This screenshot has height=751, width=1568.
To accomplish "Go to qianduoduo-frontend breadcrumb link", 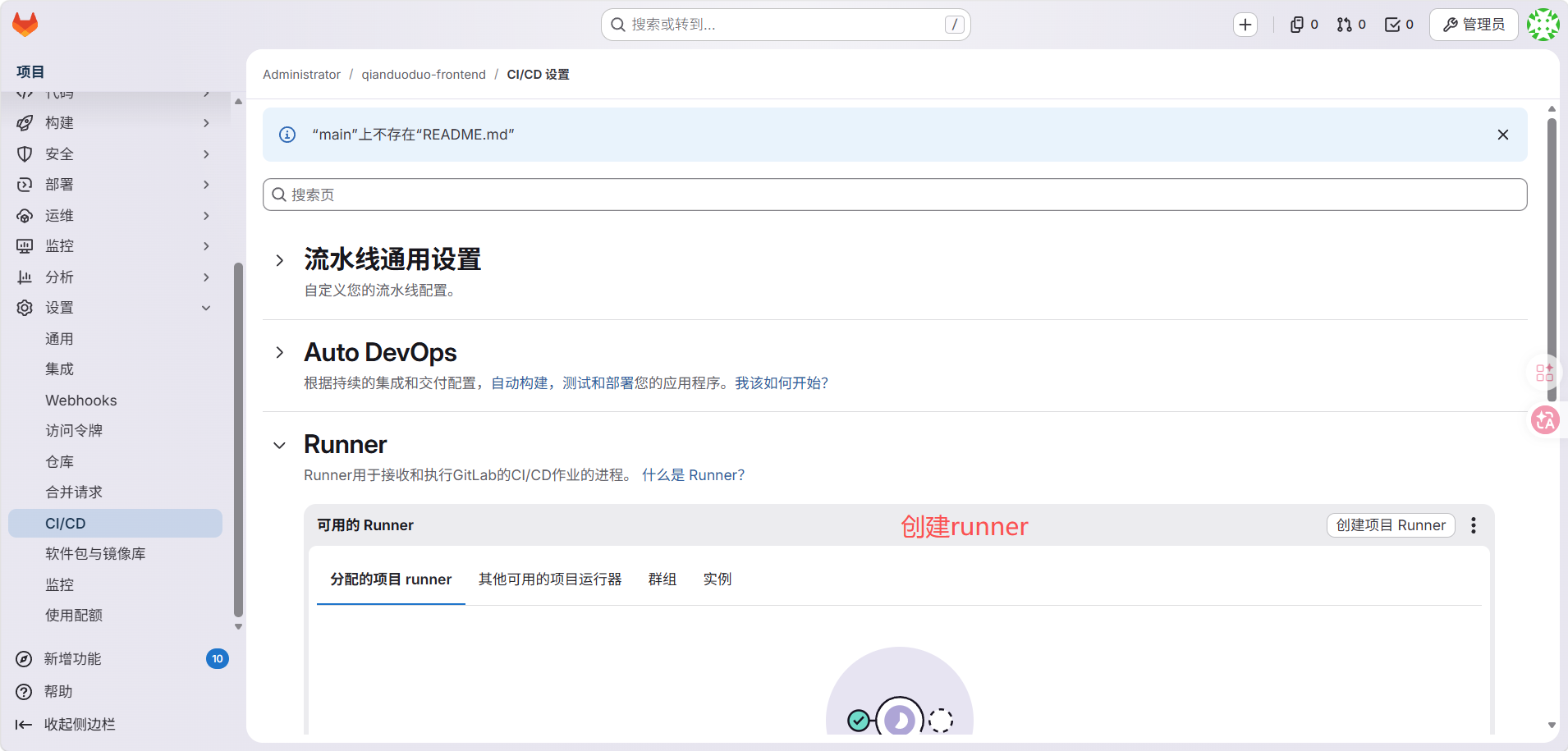I will pyautogui.click(x=424, y=75).
